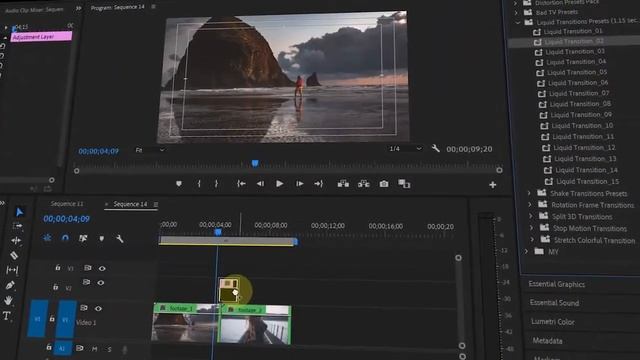Expand Shake Transitions Presets folder
Screen dimensions: 640x360
coord(529,193)
